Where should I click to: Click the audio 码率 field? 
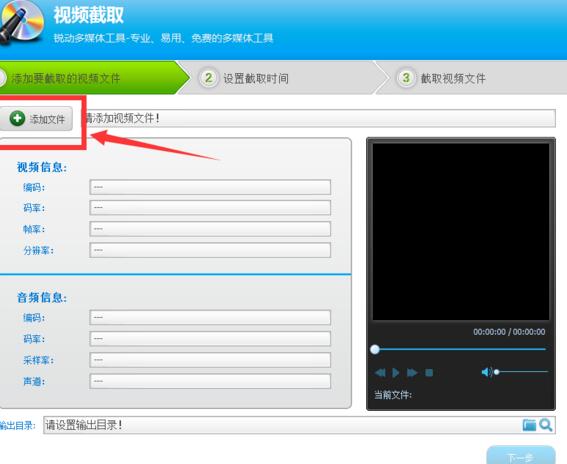tap(210, 339)
